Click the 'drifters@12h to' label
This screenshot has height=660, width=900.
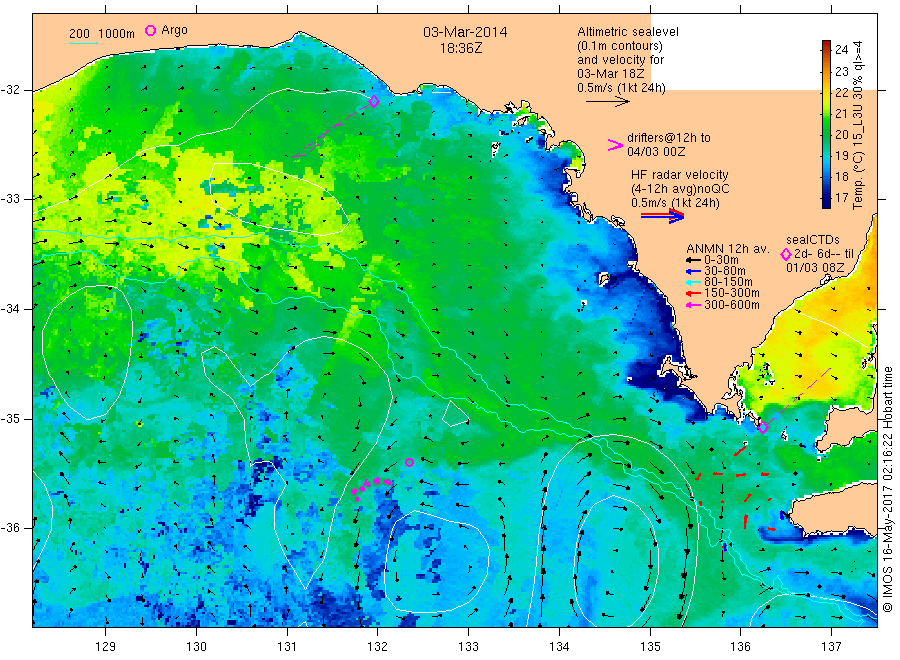tap(669, 138)
